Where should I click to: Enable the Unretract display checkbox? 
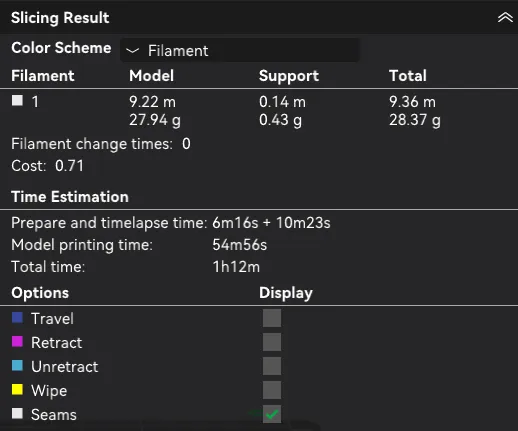[272, 366]
